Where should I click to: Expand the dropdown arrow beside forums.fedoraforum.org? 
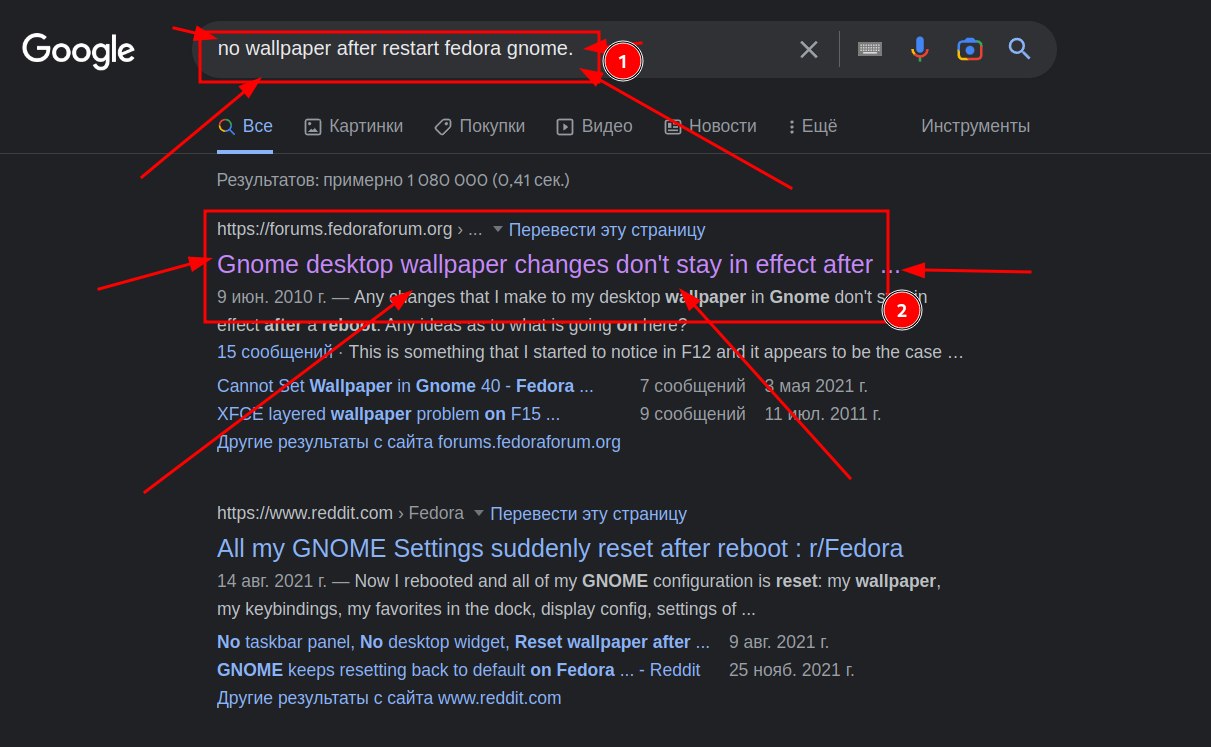pos(498,230)
